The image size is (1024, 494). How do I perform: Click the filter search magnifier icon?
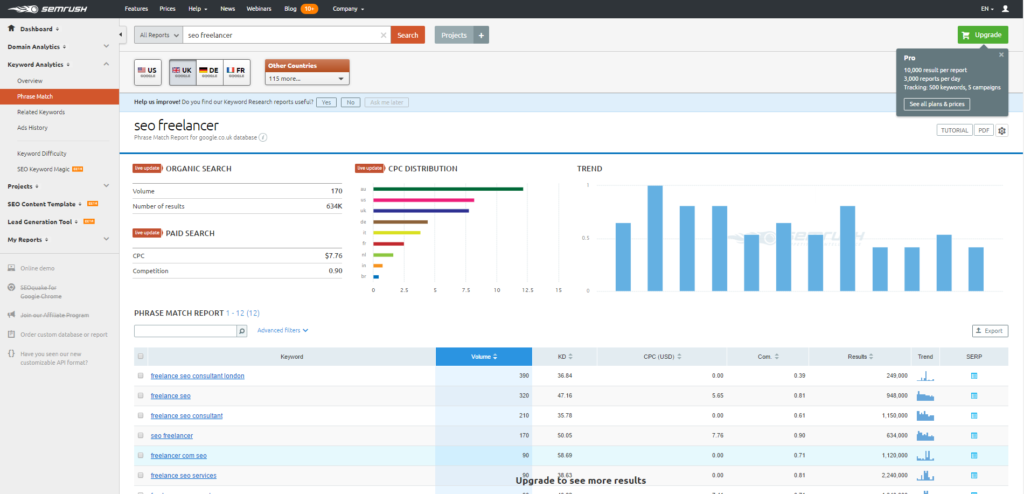[242, 331]
